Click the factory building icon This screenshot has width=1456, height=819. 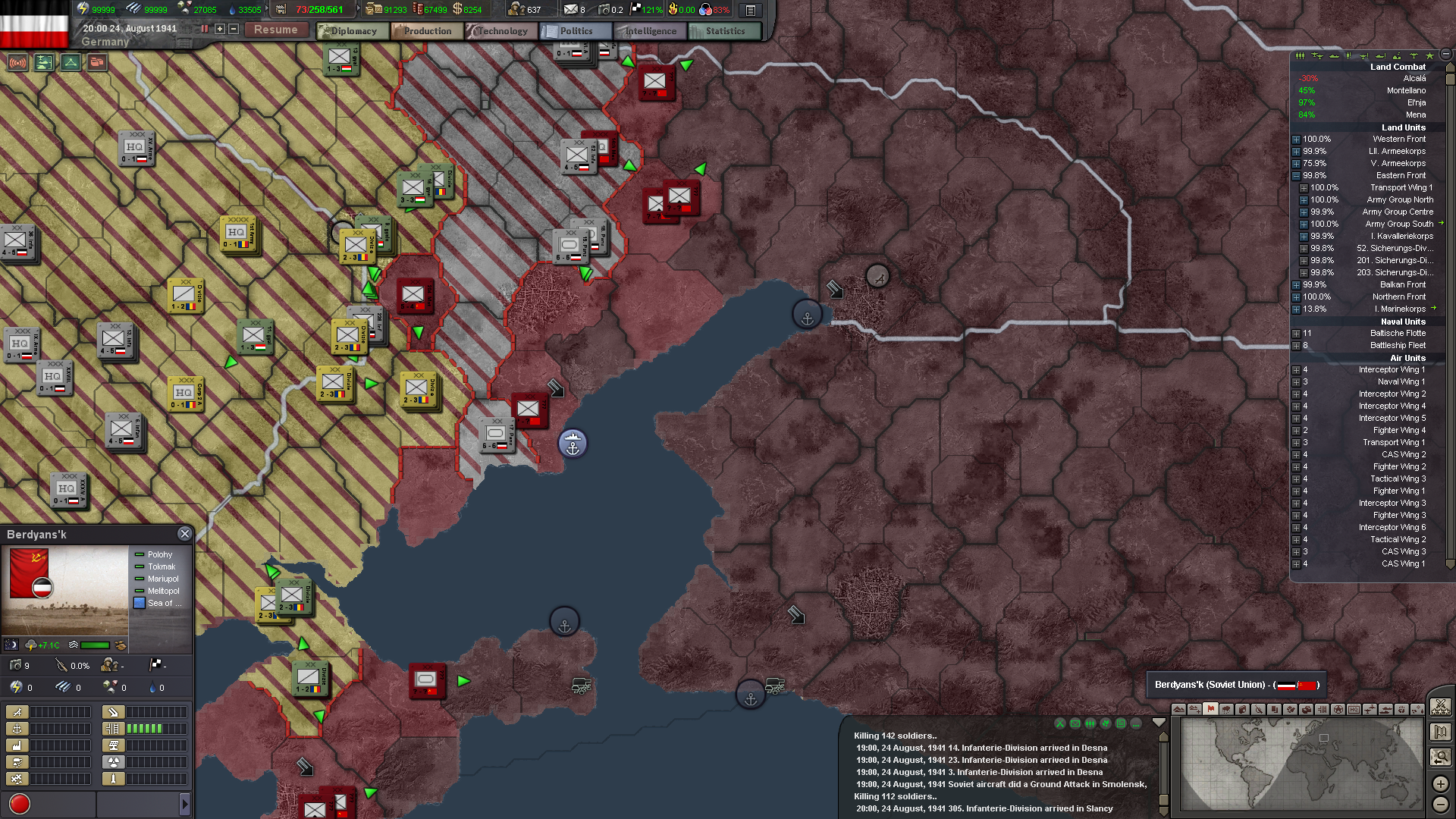pos(17,745)
